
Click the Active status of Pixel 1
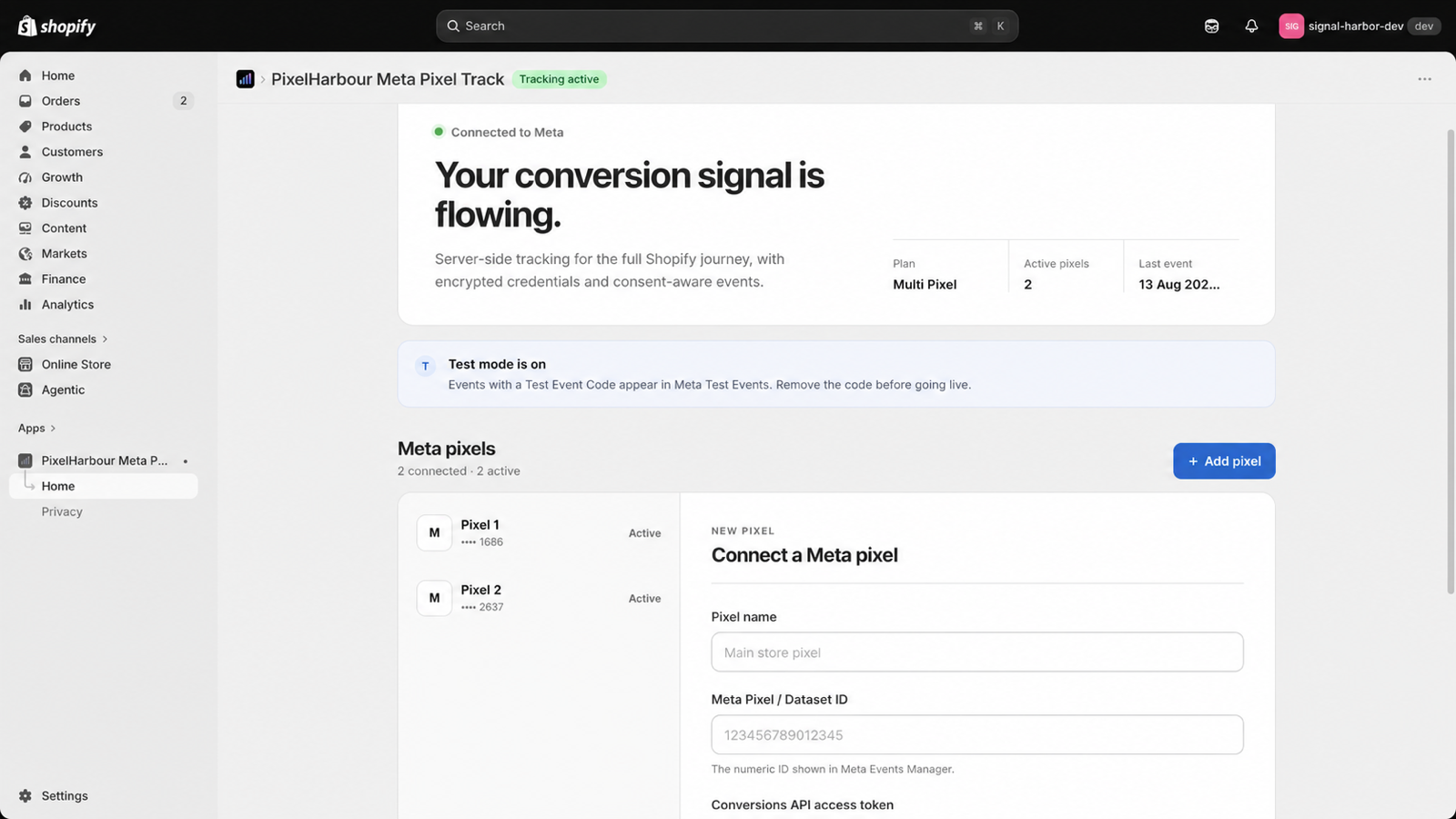click(644, 533)
